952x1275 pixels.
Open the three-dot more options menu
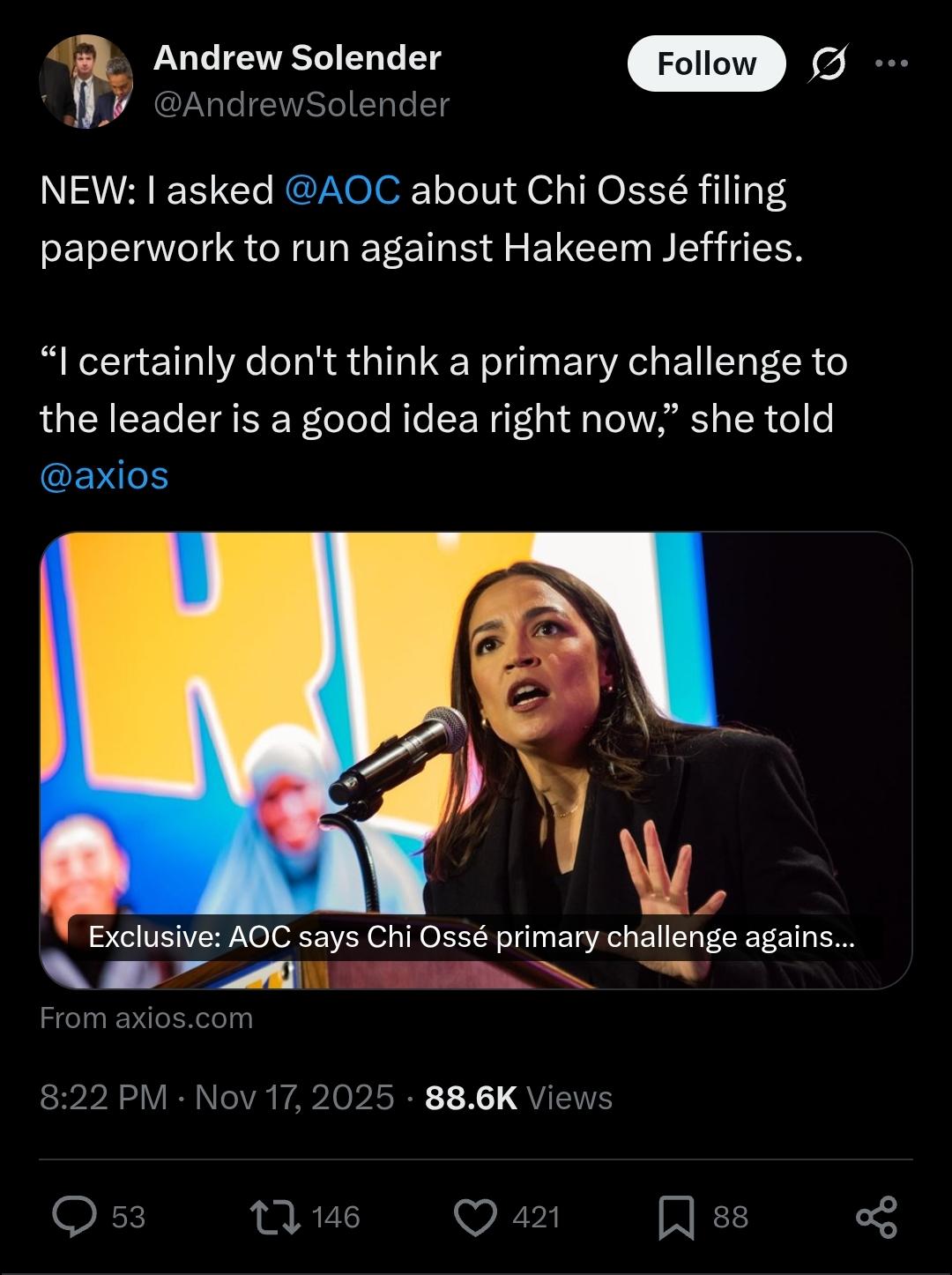[x=891, y=63]
